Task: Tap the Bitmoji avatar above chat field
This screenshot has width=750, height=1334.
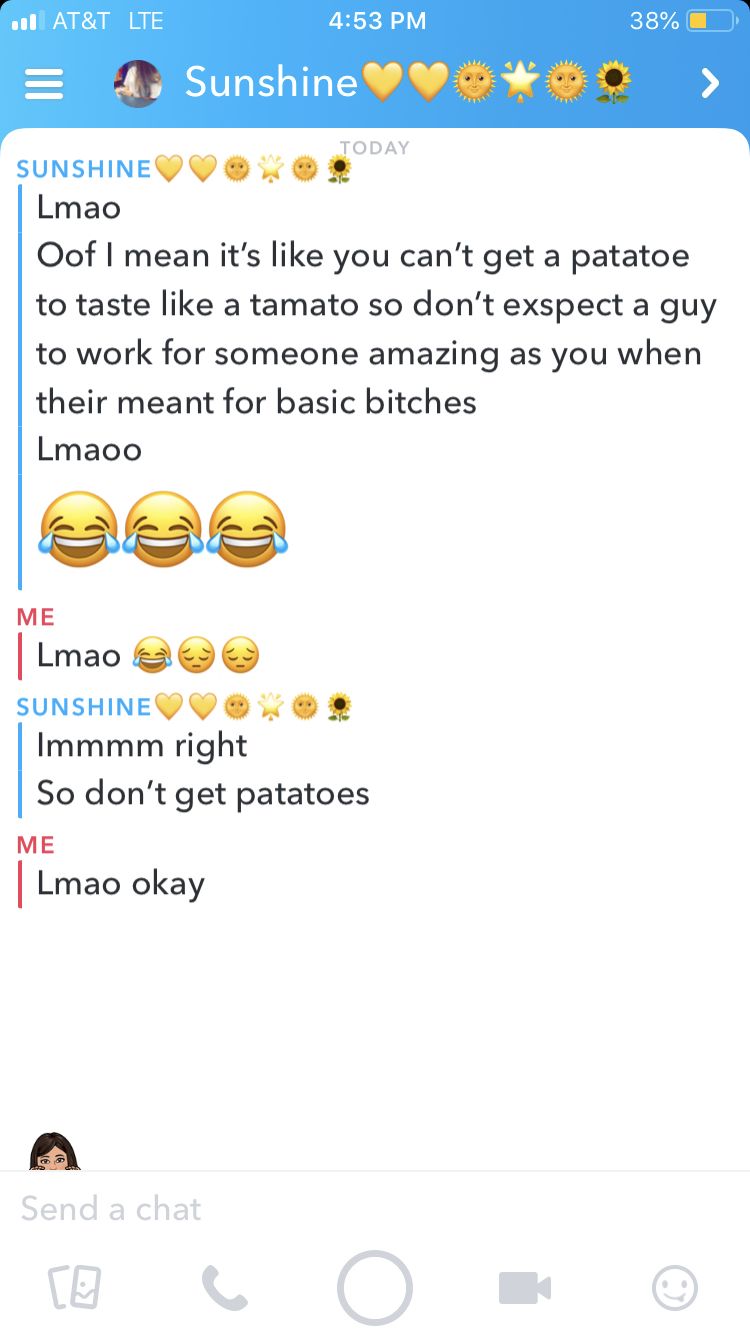Action: (54, 1151)
